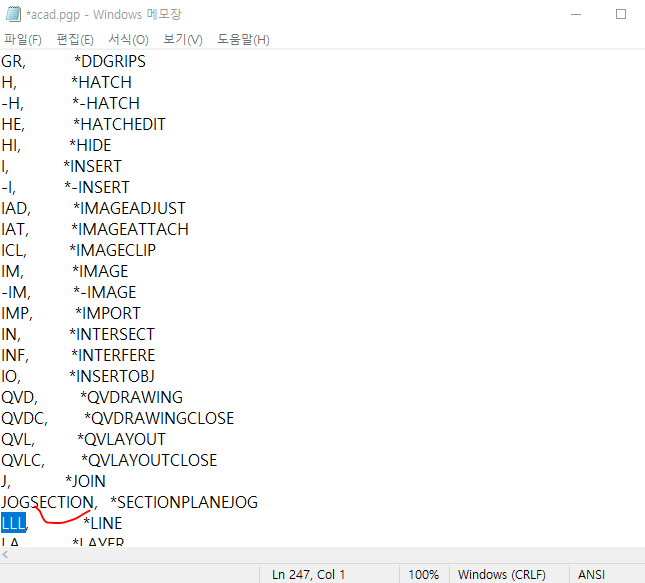645x583 pixels.
Task: Open the 서식(O) menu
Action: pyautogui.click(x=128, y=39)
